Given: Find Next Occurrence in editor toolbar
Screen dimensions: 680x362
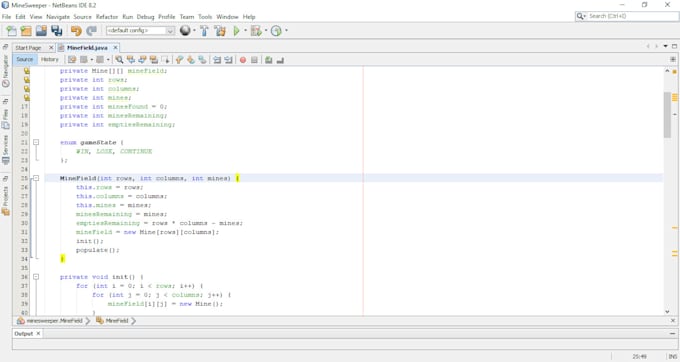Looking at the screenshot, I should point(142,60).
